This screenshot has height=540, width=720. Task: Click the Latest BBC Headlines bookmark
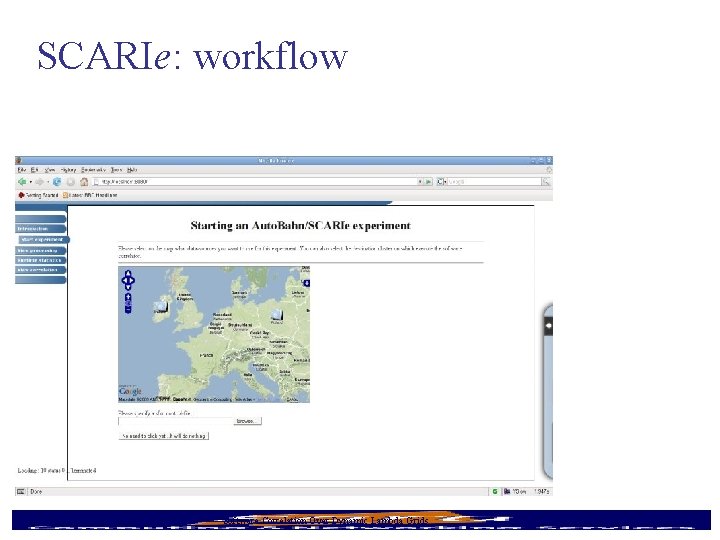coord(90,195)
